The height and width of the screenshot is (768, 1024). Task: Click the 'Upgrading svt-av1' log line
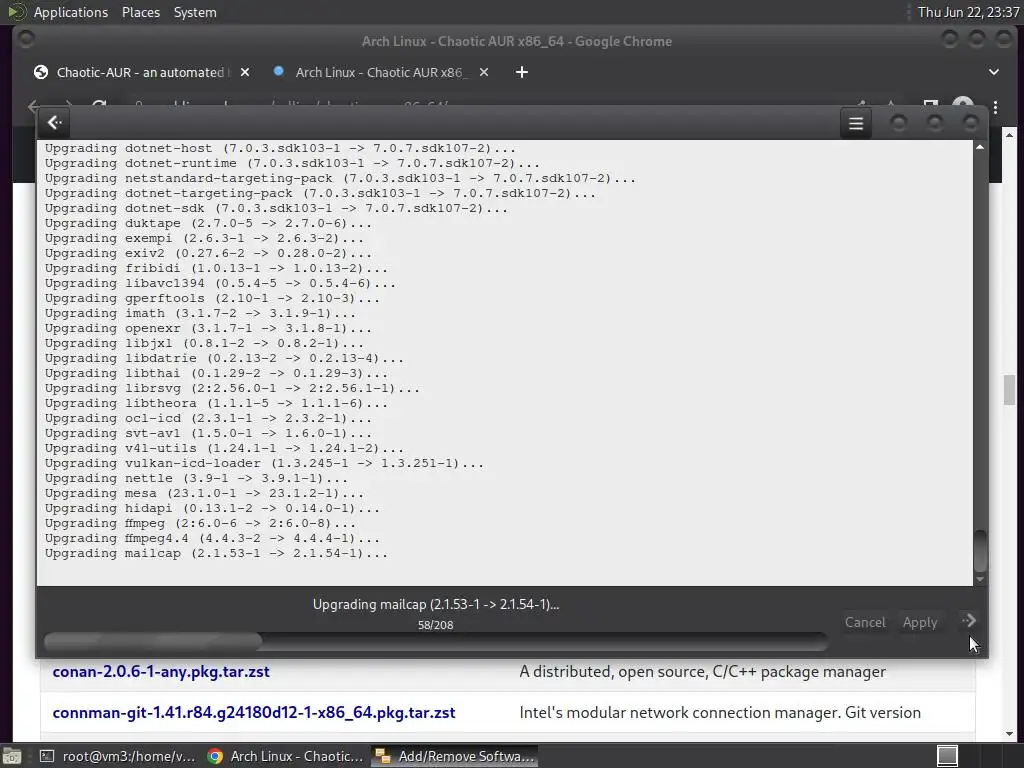tap(208, 433)
